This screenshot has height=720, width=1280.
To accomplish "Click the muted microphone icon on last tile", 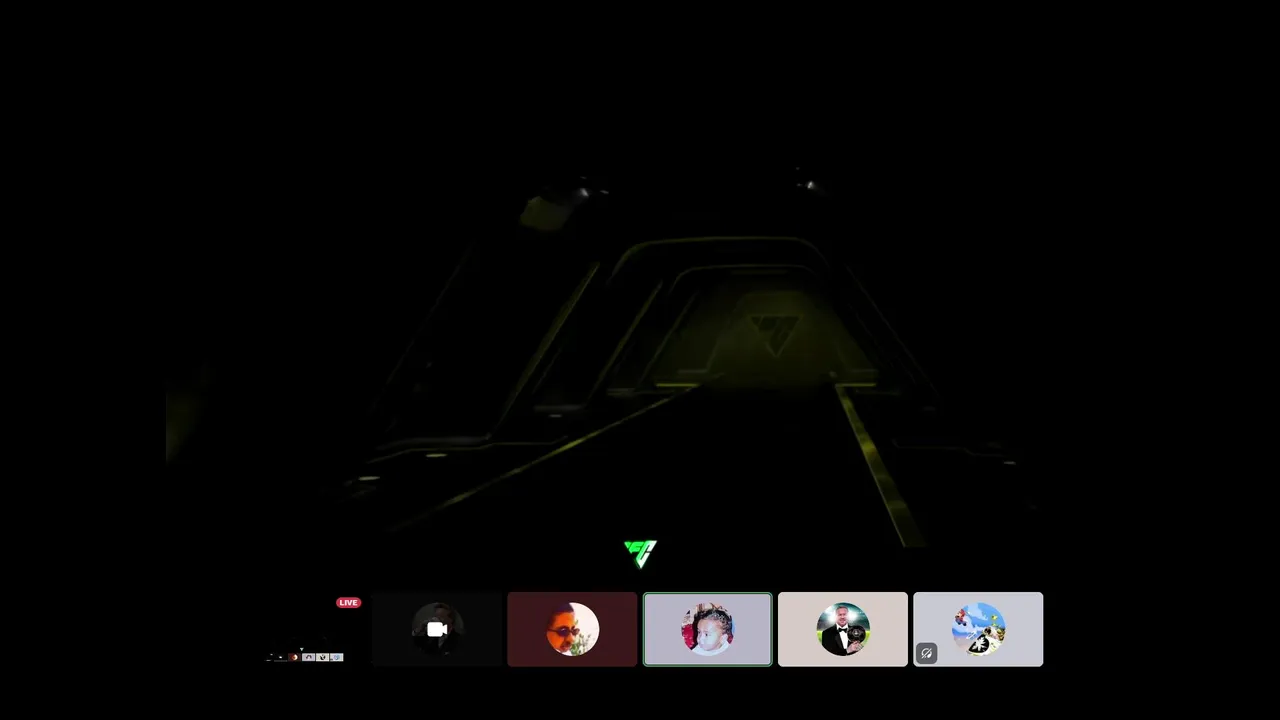I will click(x=927, y=654).
